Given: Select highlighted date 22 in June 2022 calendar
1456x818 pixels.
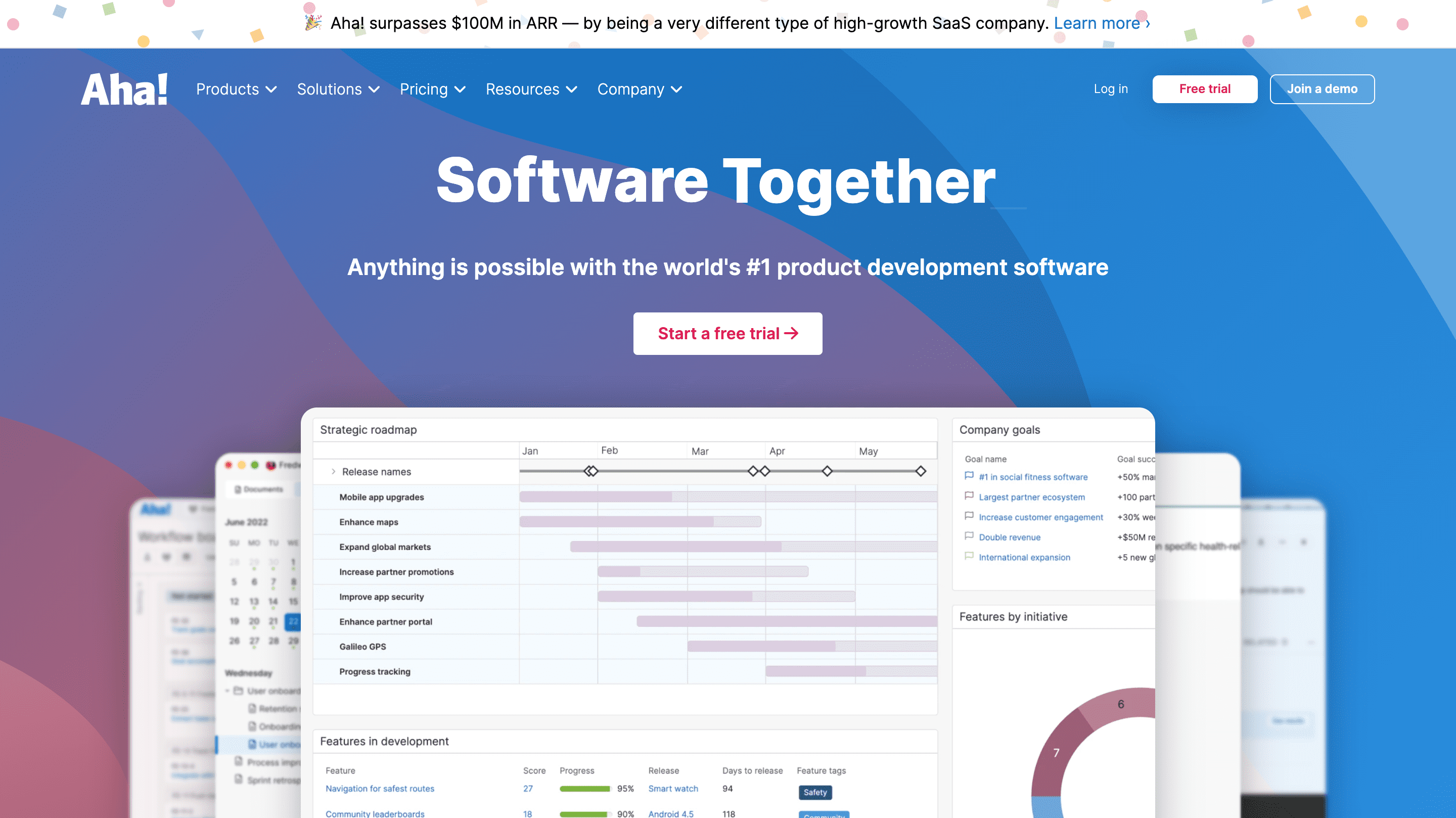Looking at the screenshot, I should [292, 621].
